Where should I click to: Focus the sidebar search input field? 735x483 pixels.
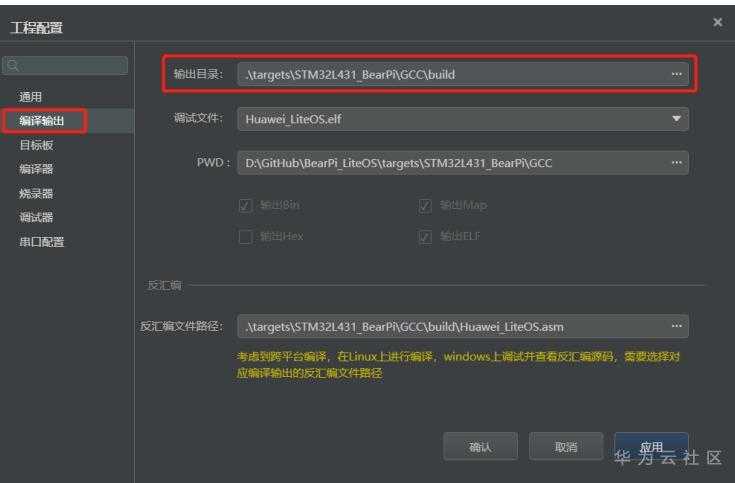coord(65,65)
